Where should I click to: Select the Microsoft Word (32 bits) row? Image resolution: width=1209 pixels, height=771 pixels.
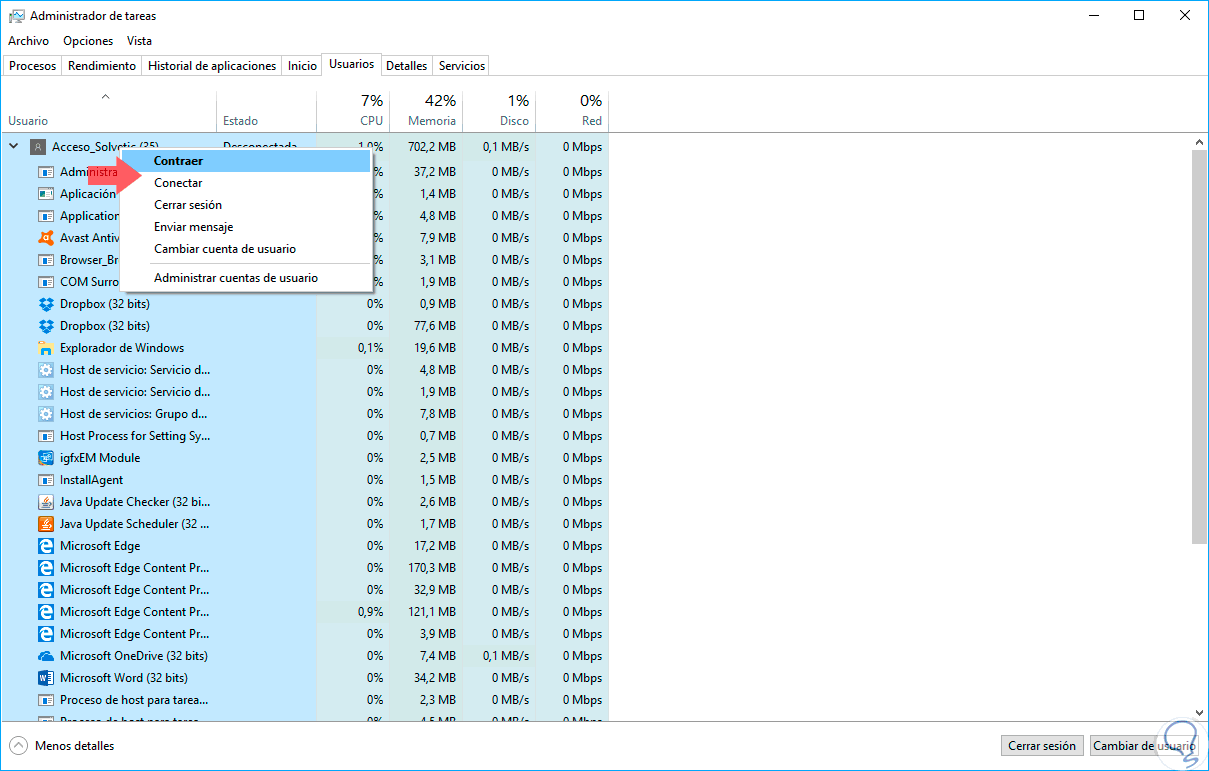point(304,678)
